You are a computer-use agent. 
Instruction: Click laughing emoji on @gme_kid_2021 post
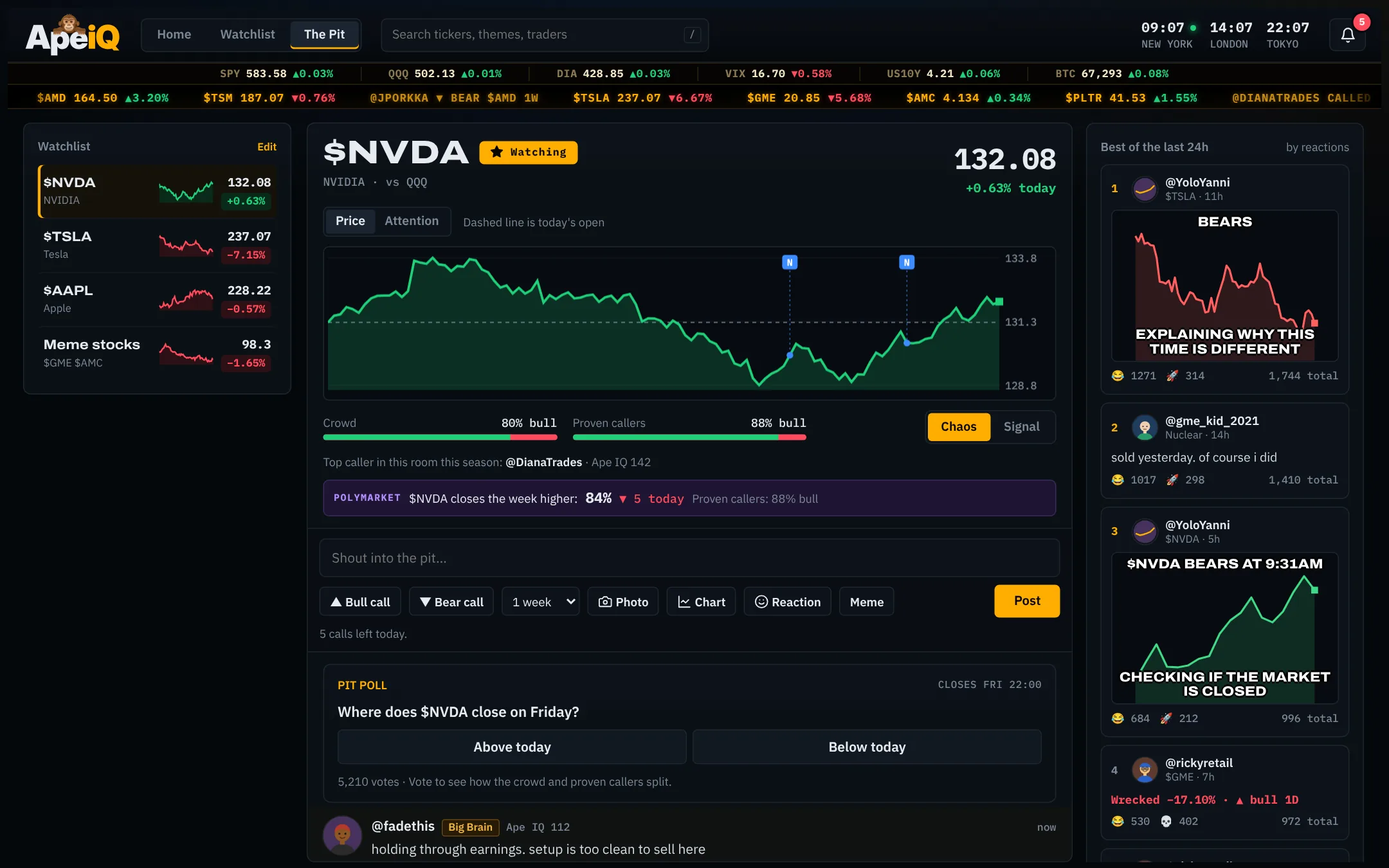tap(1118, 480)
